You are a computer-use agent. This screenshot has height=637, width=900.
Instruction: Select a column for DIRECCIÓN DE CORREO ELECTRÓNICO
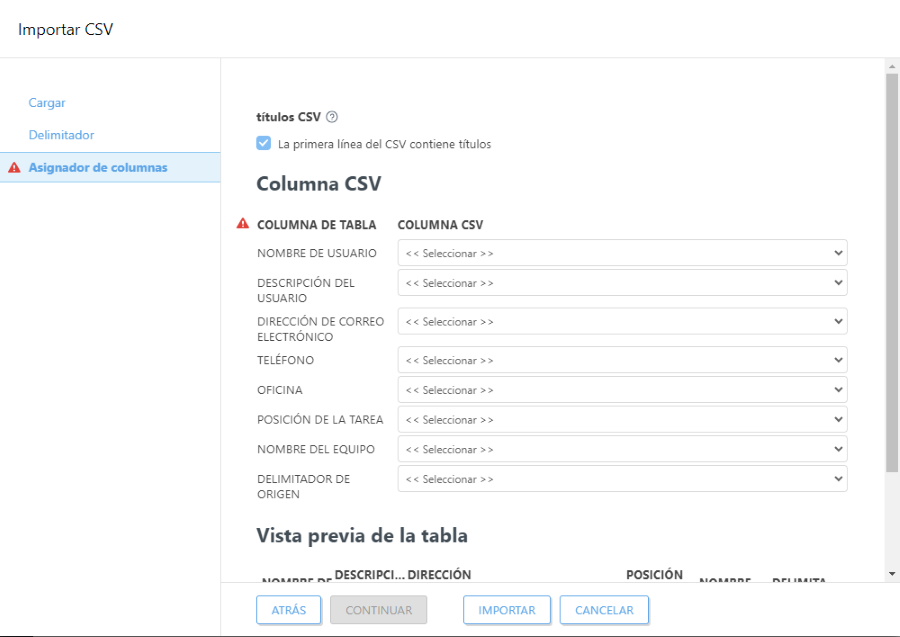click(x=622, y=321)
